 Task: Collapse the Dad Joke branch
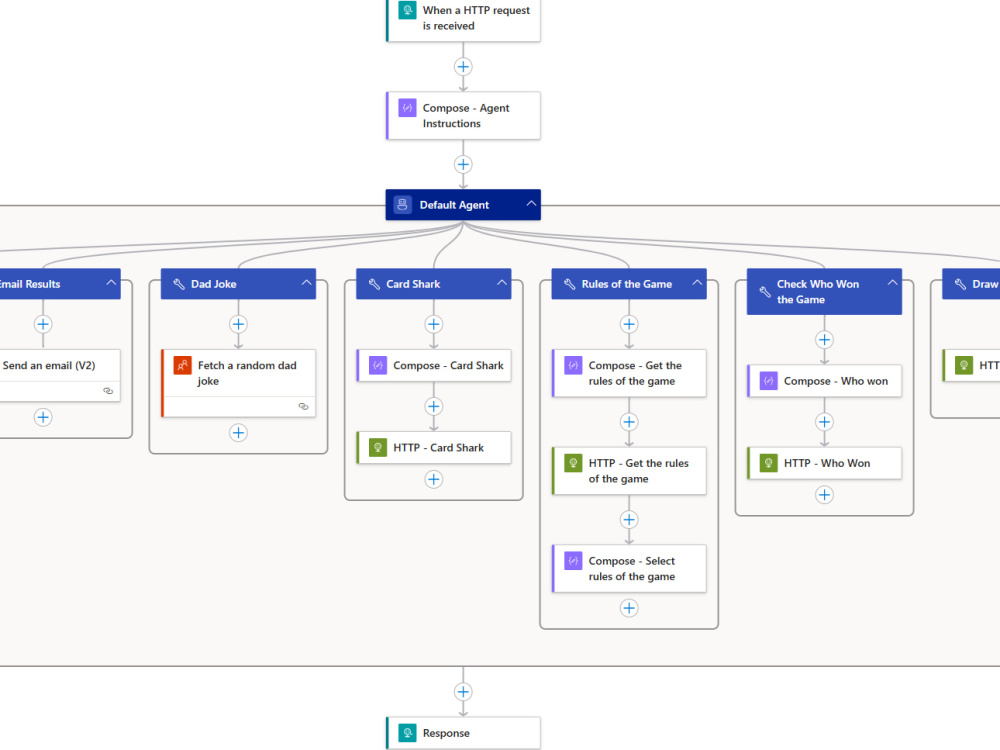click(x=306, y=283)
